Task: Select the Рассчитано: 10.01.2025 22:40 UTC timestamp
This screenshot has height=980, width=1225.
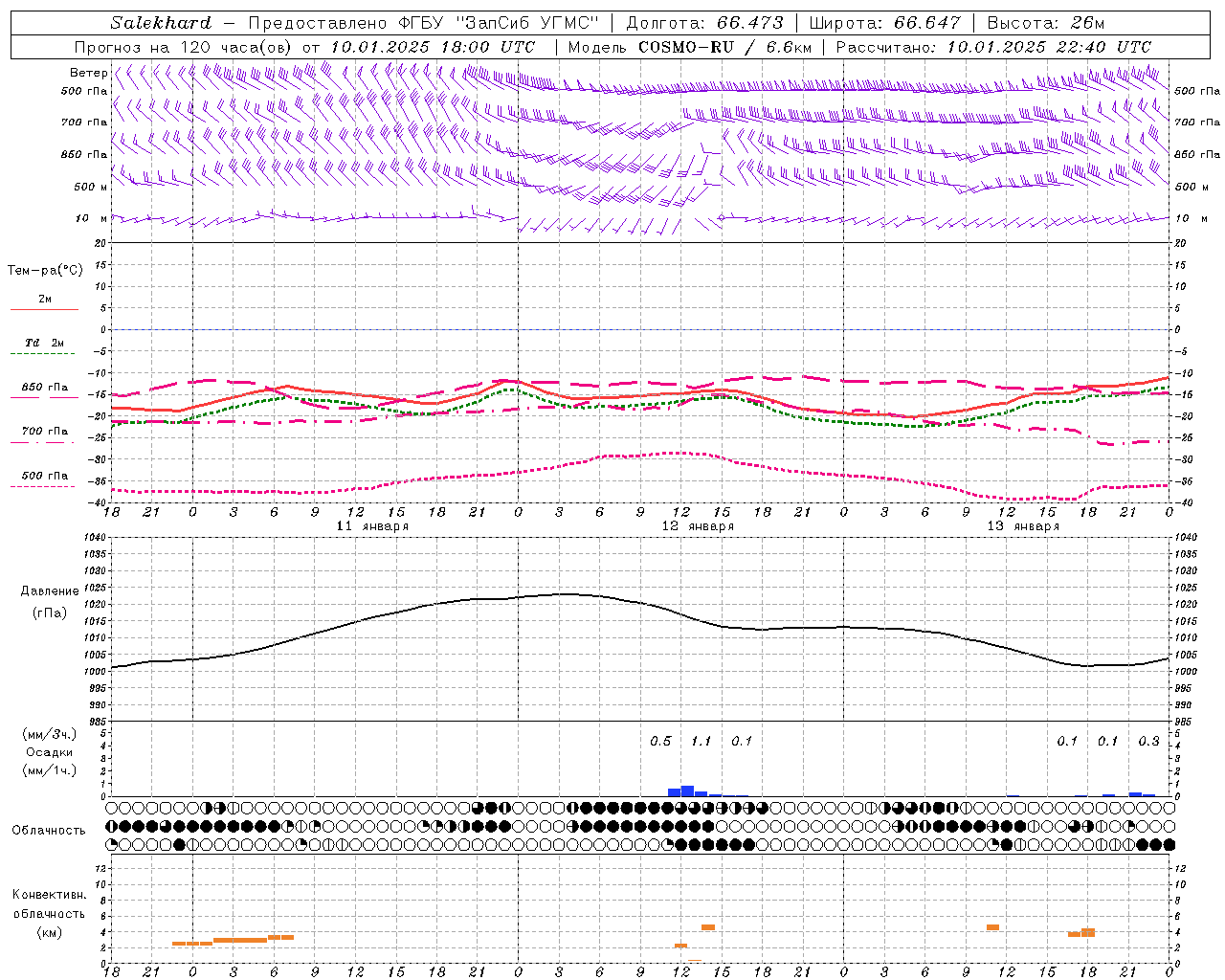Action: coord(993,47)
